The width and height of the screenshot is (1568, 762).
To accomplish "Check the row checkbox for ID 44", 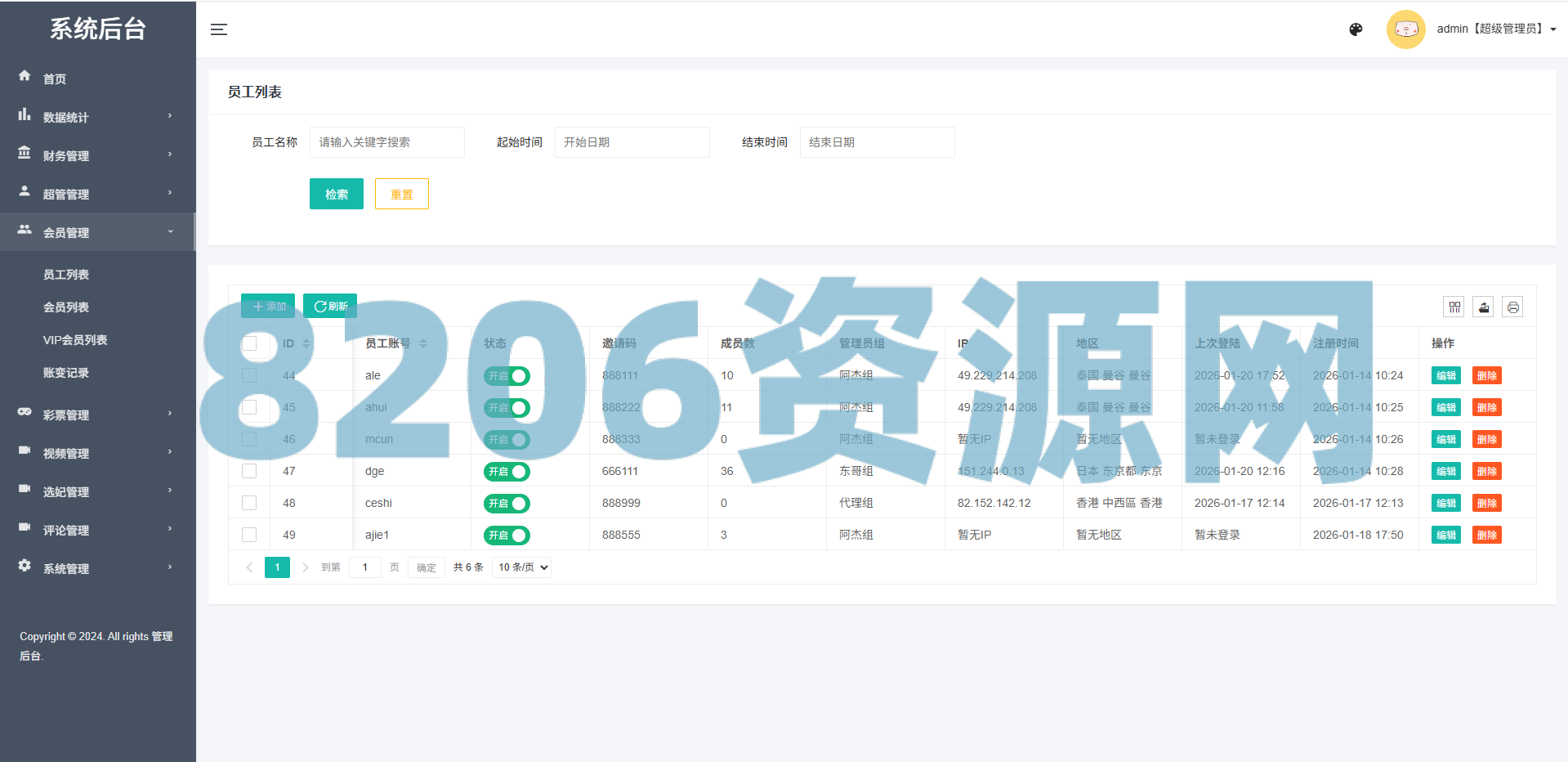I will [x=249, y=375].
